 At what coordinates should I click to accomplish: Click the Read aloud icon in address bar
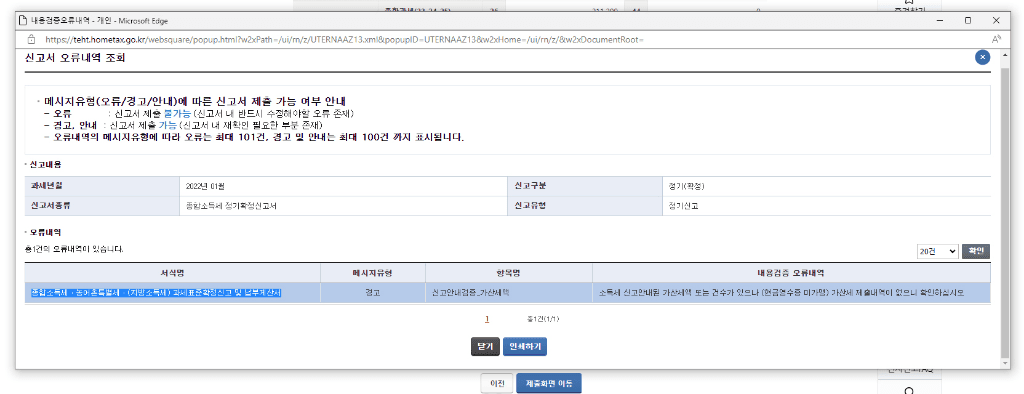tap(996, 39)
